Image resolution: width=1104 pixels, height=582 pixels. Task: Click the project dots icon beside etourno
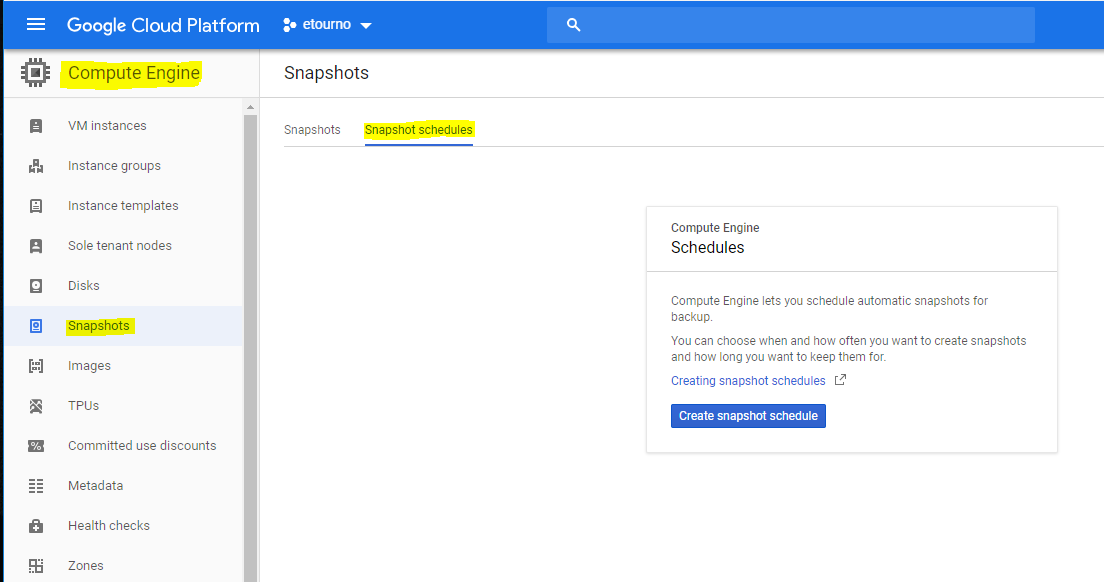[x=289, y=25]
